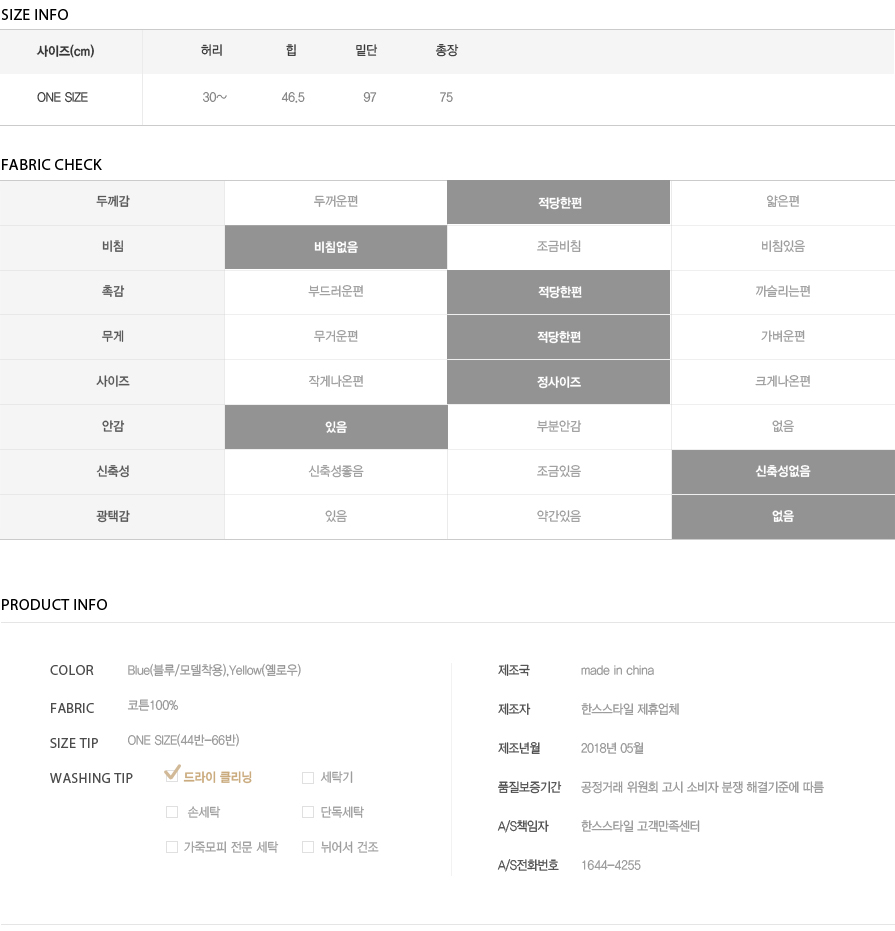Click the 품질보증기간 label
This screenshot has width=895, height=931.
click(529, 787)
